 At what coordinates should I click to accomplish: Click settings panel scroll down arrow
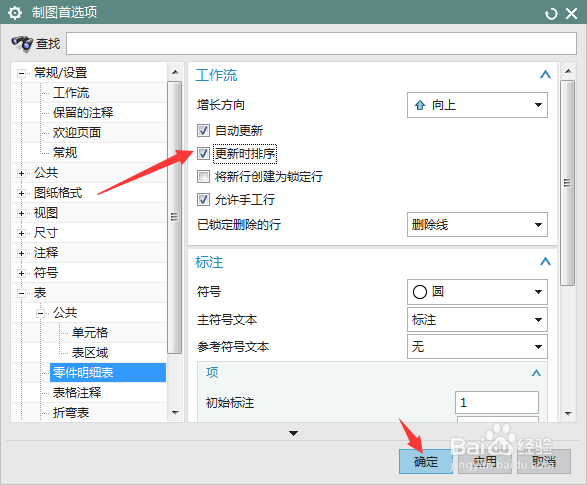(x=568, y=414)
